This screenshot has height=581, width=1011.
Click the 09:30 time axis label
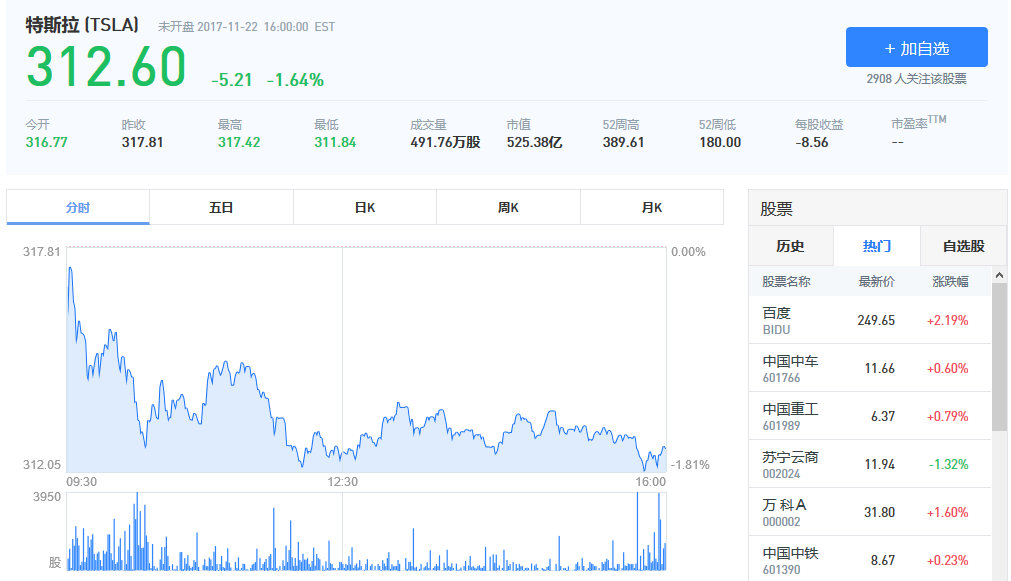click(x=82, y=482)
